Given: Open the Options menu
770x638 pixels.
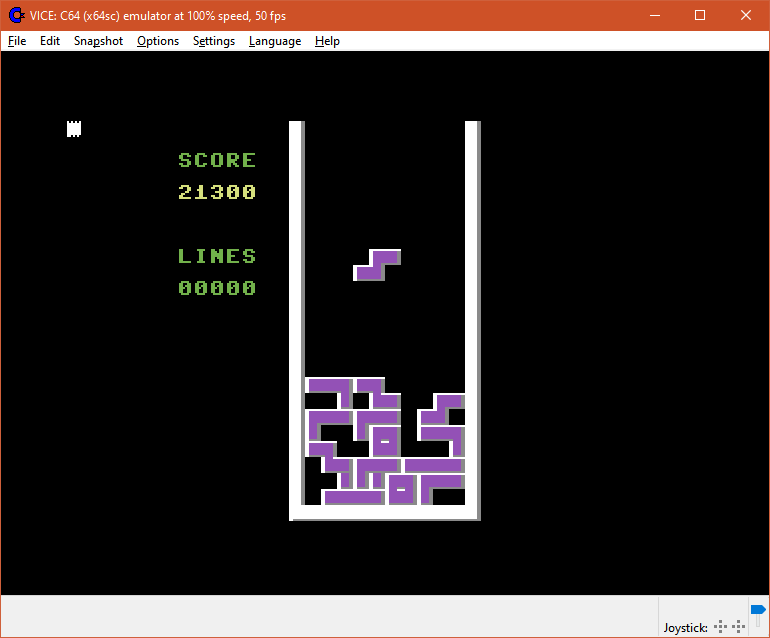Looking at the screenshot, I should point(158,41).
